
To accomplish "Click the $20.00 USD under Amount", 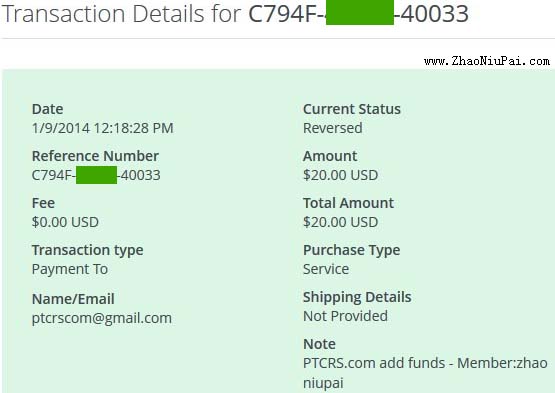I will [x=341, y=175].
